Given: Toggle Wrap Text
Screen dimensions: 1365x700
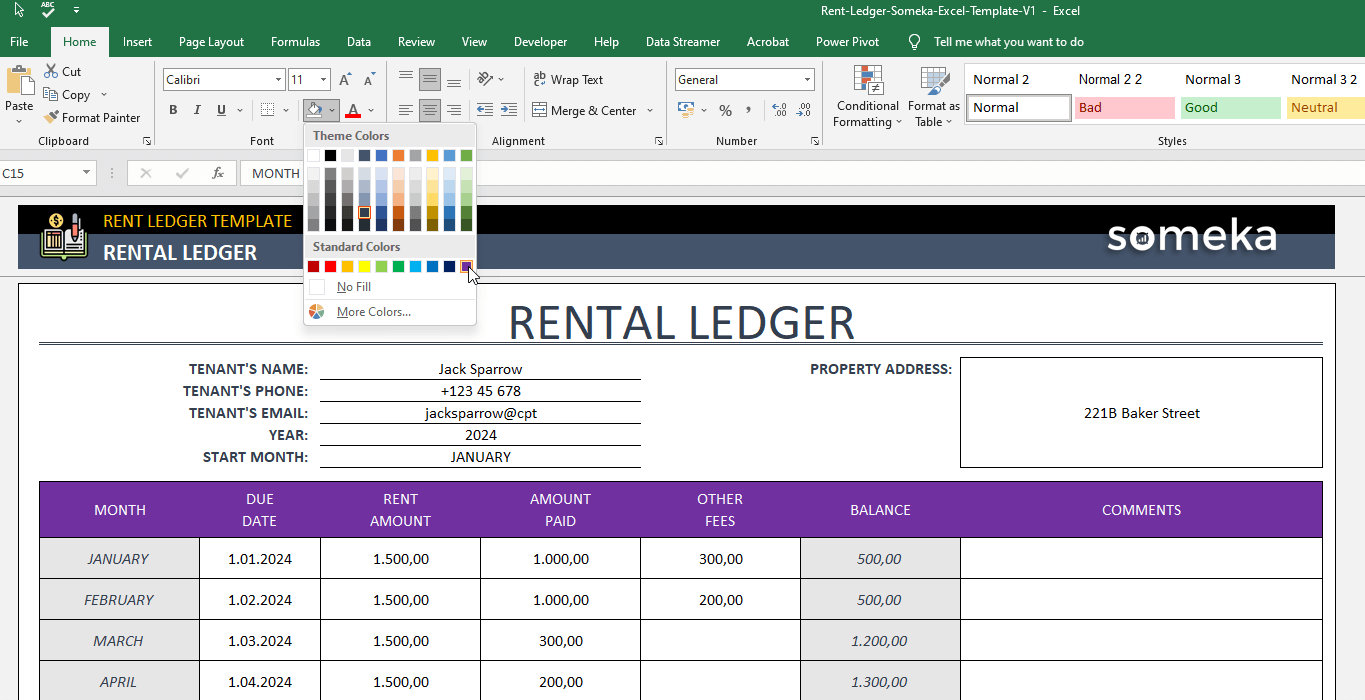Looking at the screenshot, I should tap(568, 79).
